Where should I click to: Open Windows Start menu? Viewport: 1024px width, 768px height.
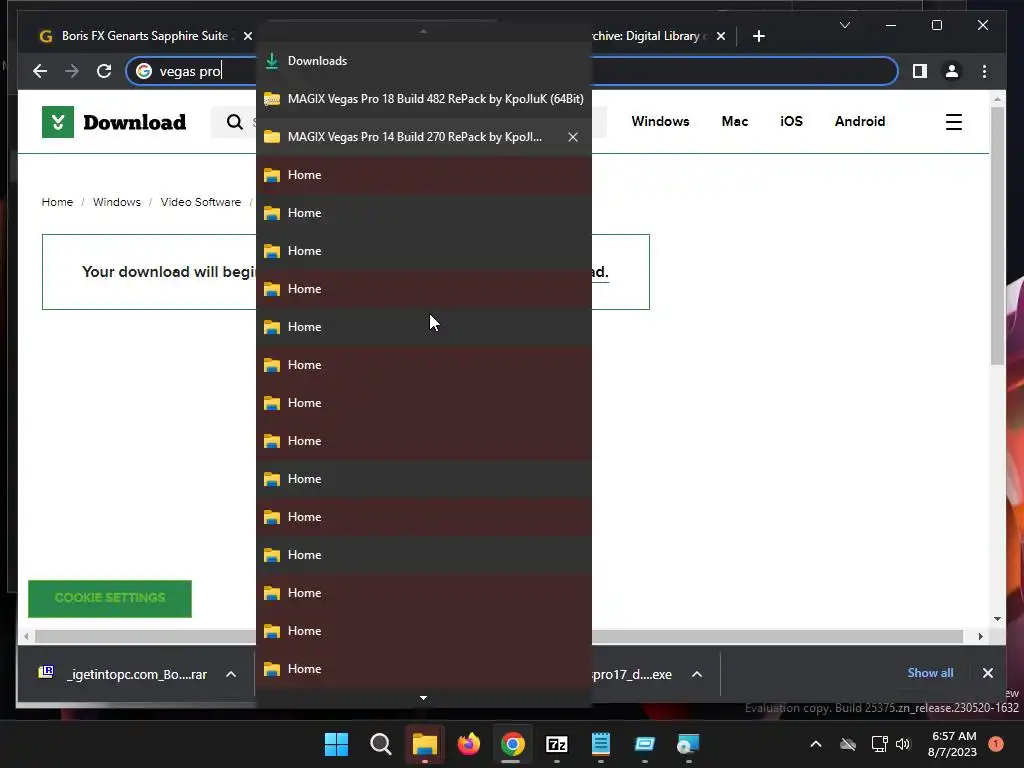point(336,744)
